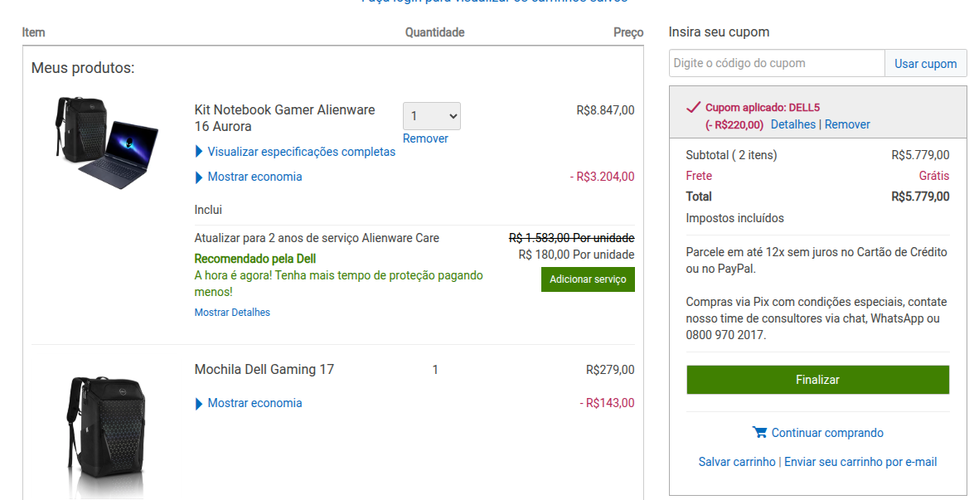Click the shopping cart icon beside Continuar comprando
This screenshot has width=974, height=500.
[759, 432]
